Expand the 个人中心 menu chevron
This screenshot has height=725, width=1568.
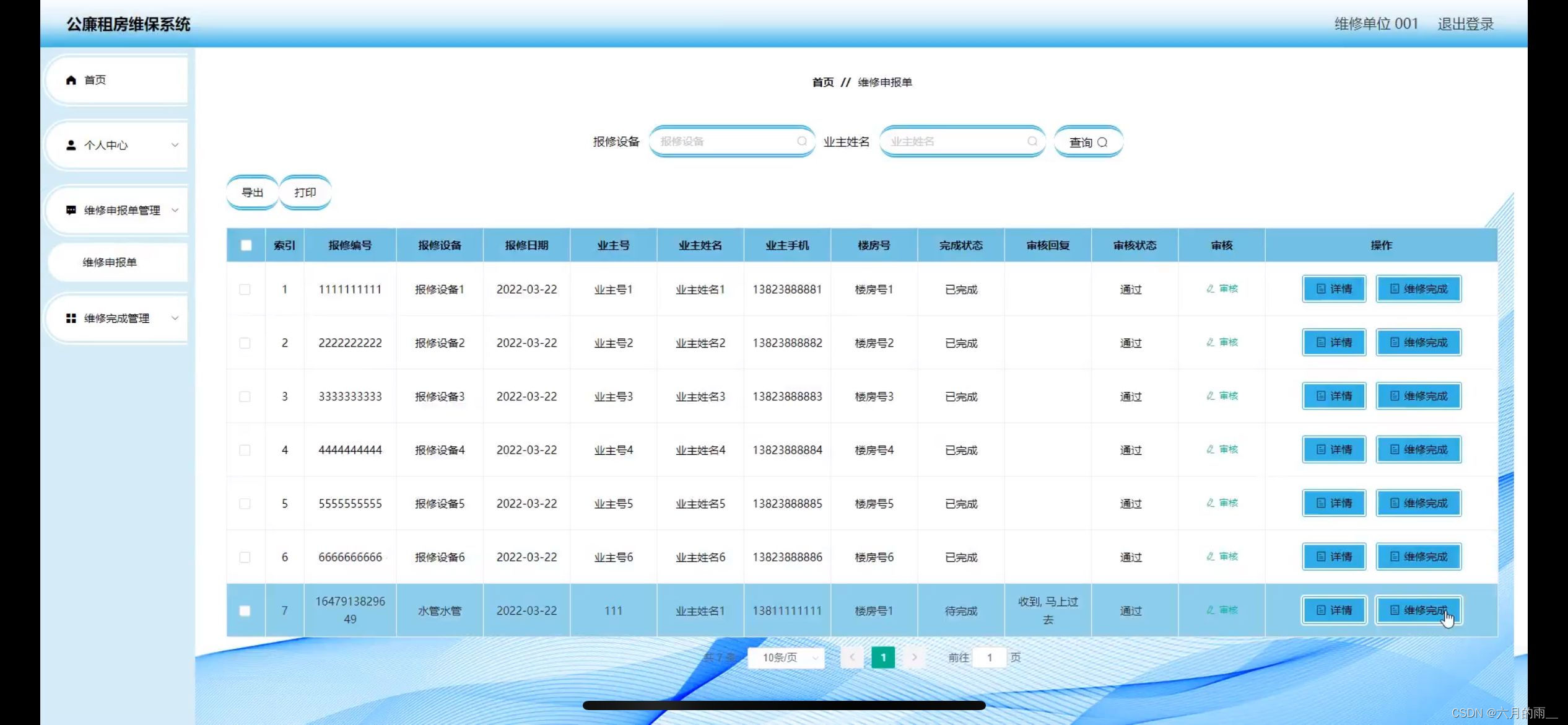(x=175, y=145)
